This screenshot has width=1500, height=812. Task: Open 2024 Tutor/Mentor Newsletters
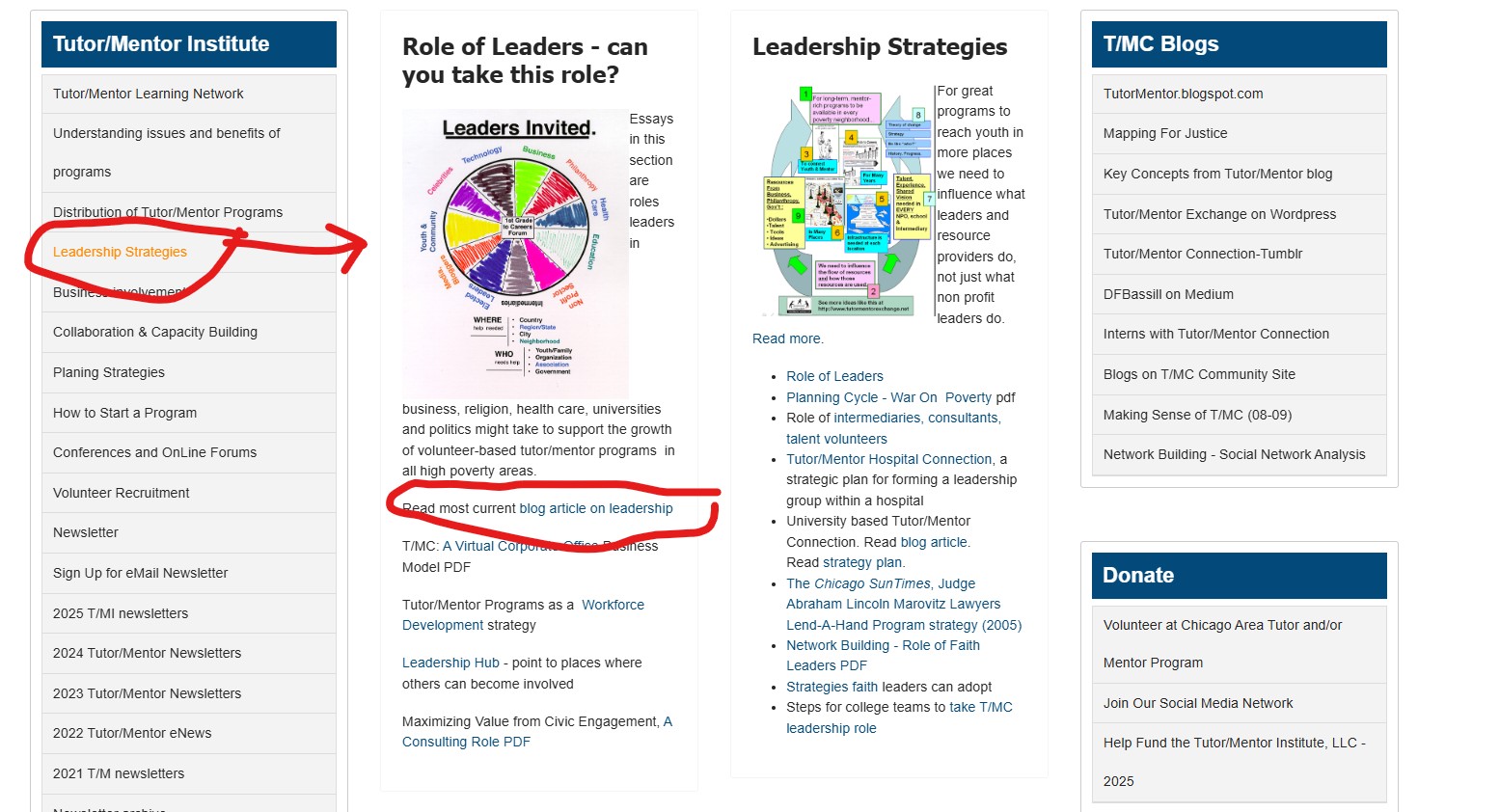click(147, 653)
